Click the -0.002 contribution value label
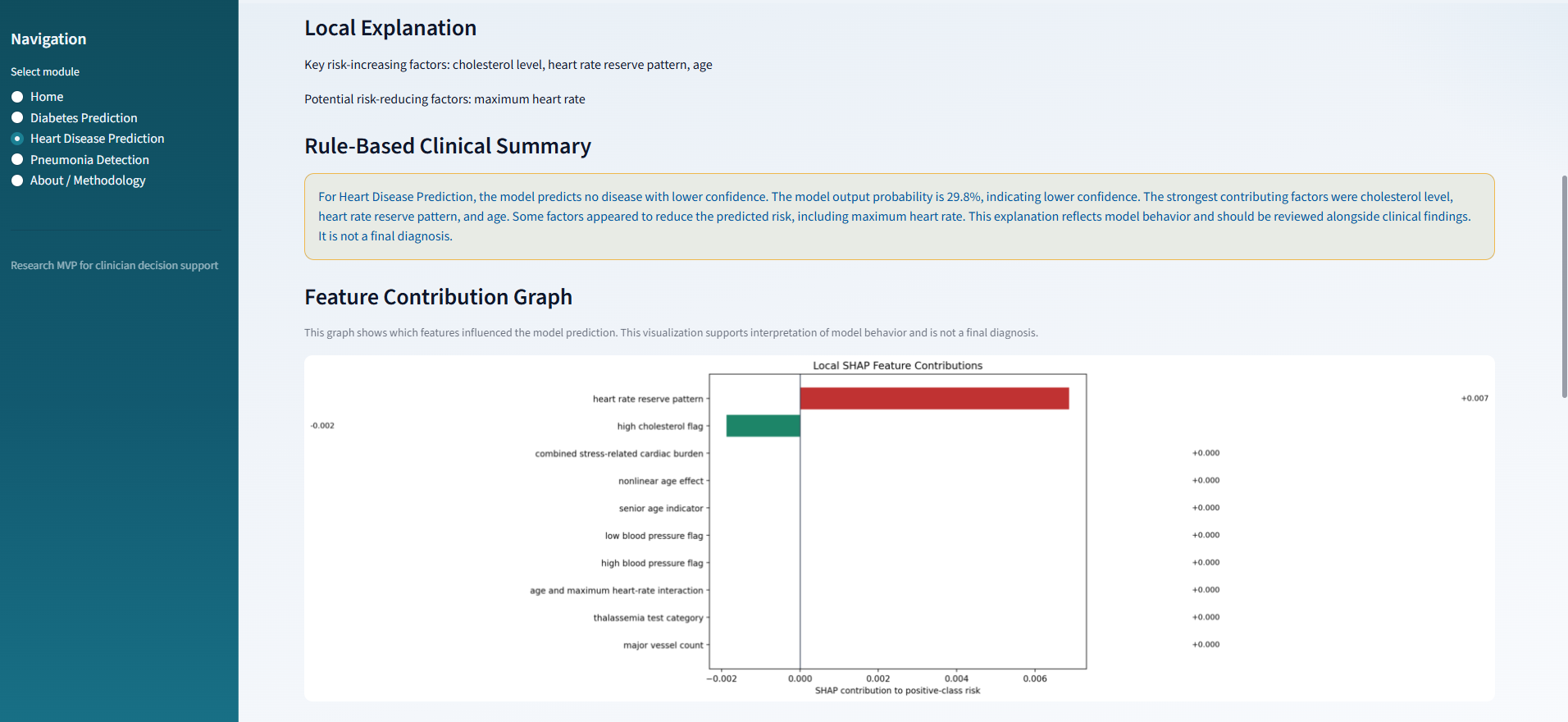 coord(322,426)
